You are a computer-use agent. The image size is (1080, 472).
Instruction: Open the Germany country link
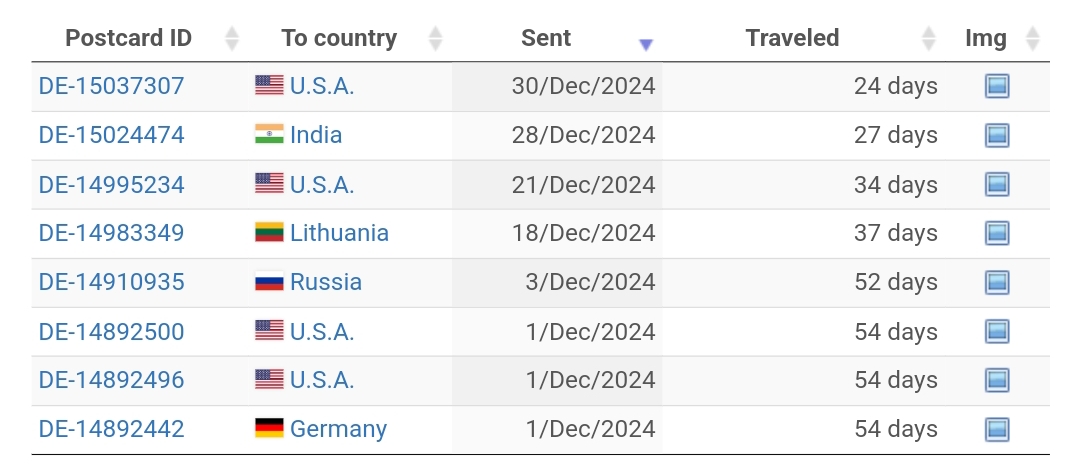[x=338, y=429]
